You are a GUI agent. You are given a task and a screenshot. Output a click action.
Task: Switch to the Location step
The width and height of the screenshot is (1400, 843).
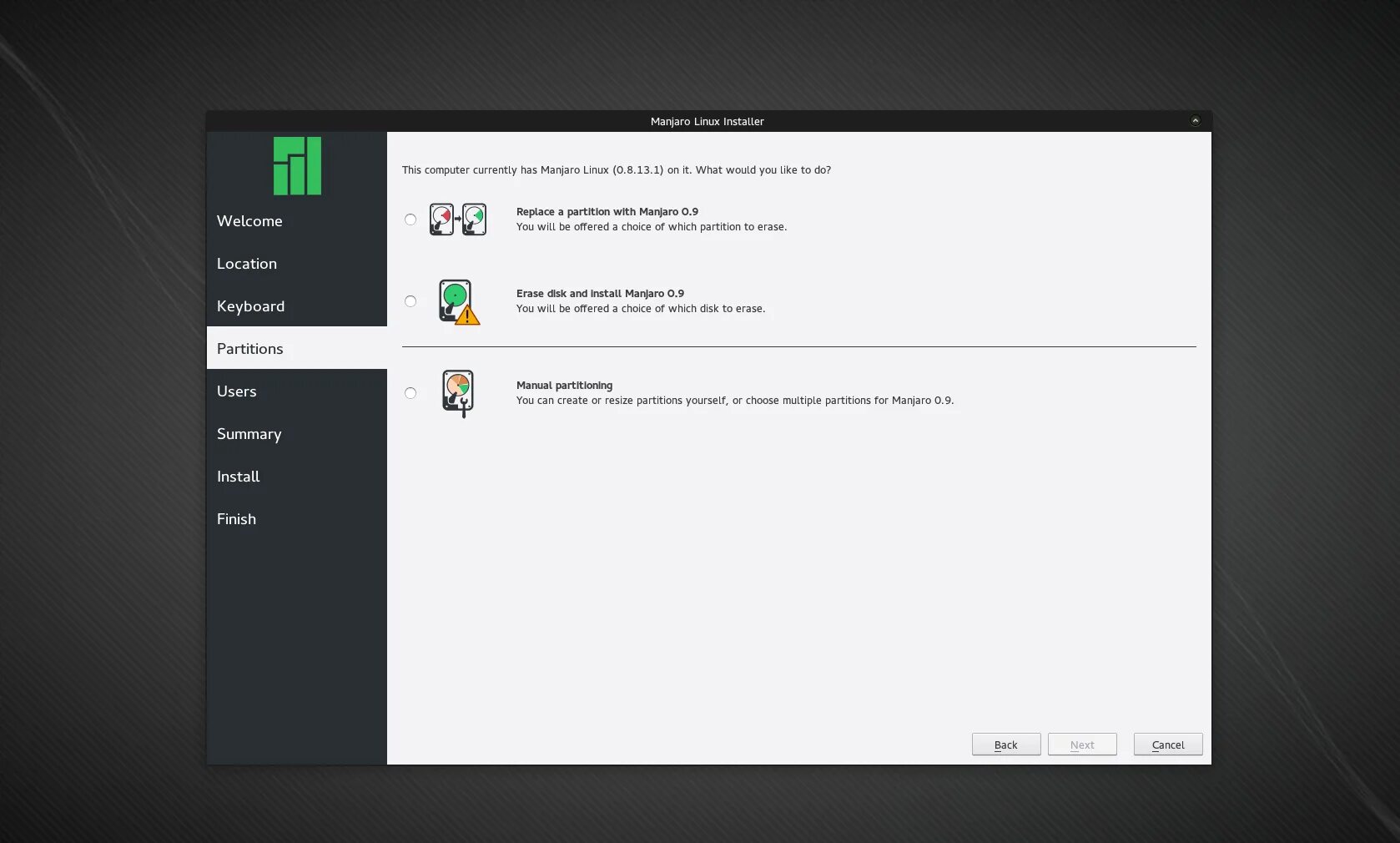(x=247, y=264)
